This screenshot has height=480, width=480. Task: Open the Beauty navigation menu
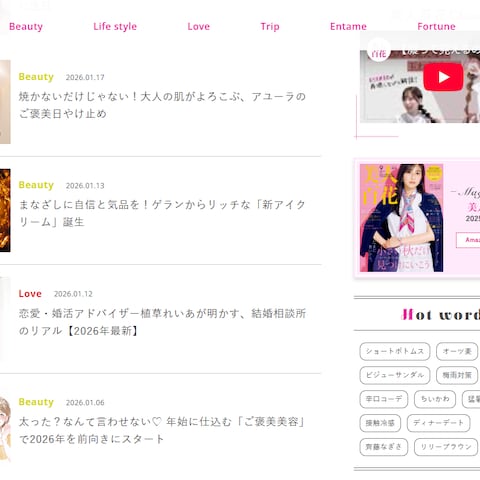tap(26, 26)
